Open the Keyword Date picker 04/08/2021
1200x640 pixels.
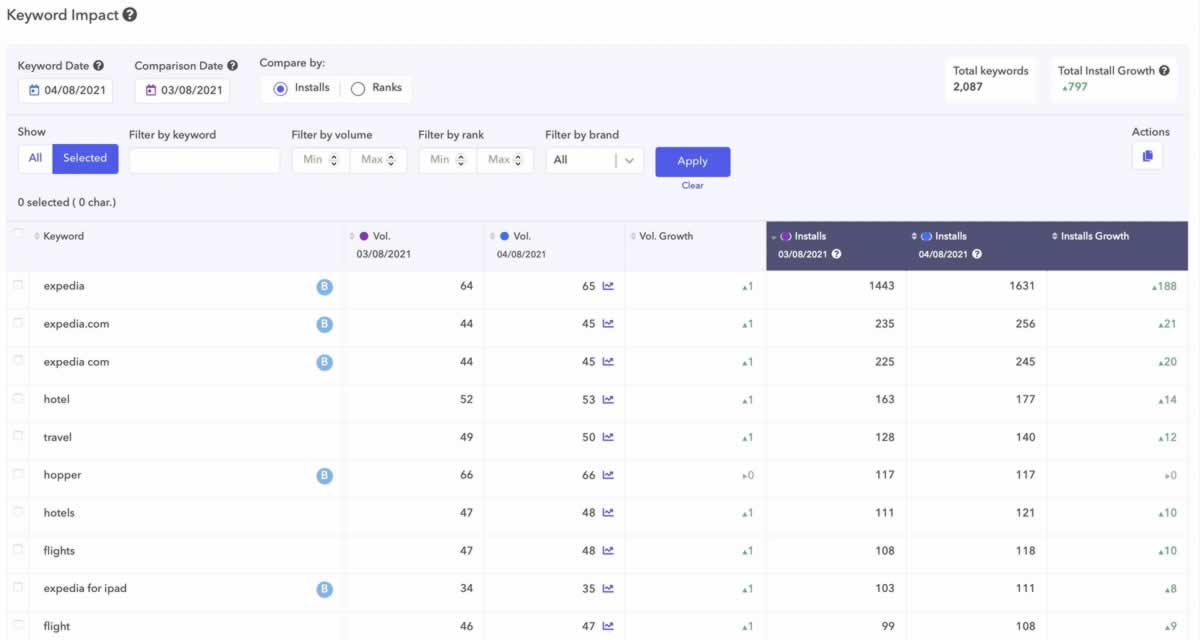pyautogui.click(x=66, y=90)
